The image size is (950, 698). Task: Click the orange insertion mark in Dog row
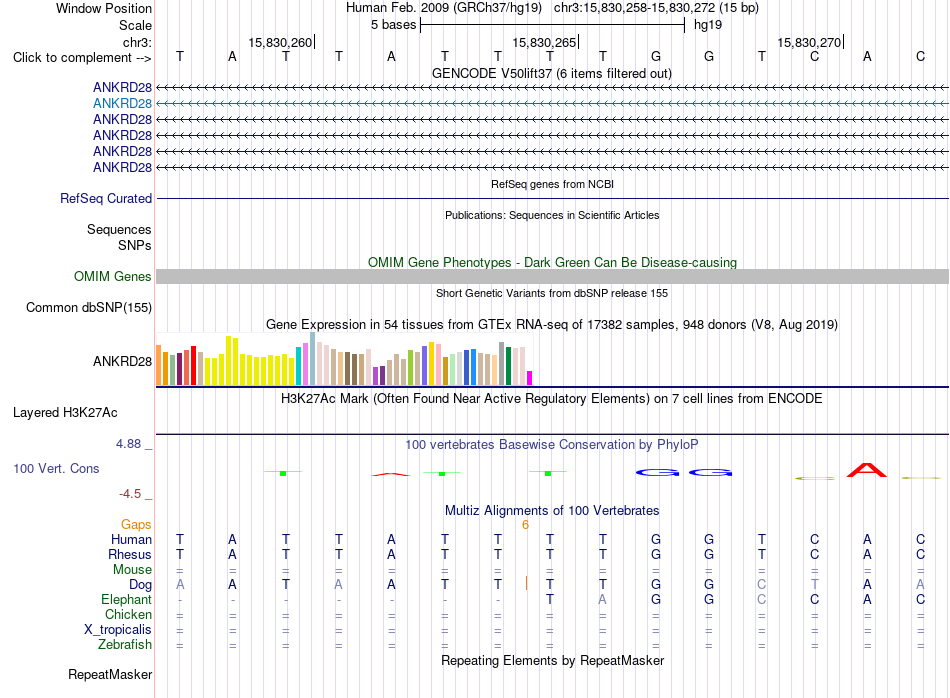point(526,583)
